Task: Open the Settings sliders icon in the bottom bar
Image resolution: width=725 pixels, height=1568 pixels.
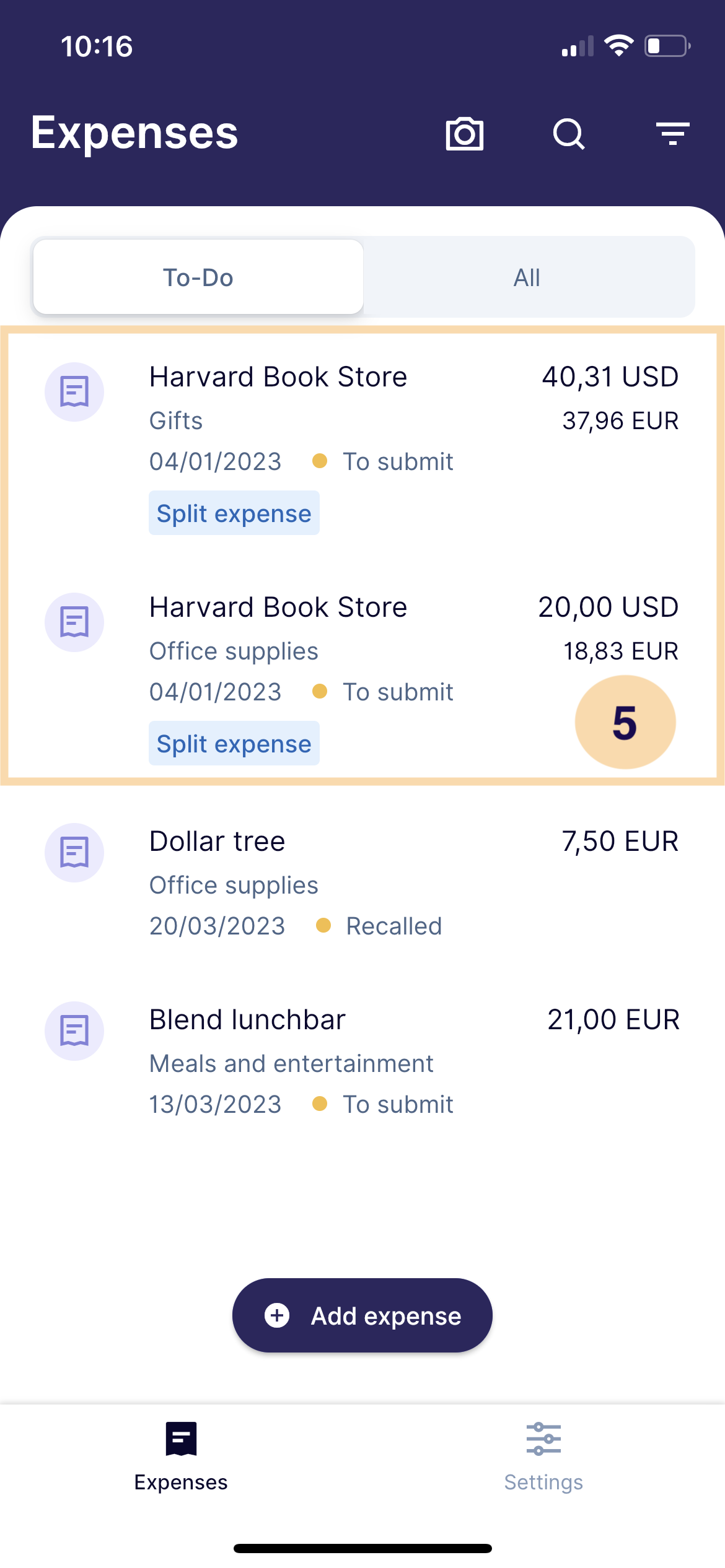Action: (x=543, y=1438)
